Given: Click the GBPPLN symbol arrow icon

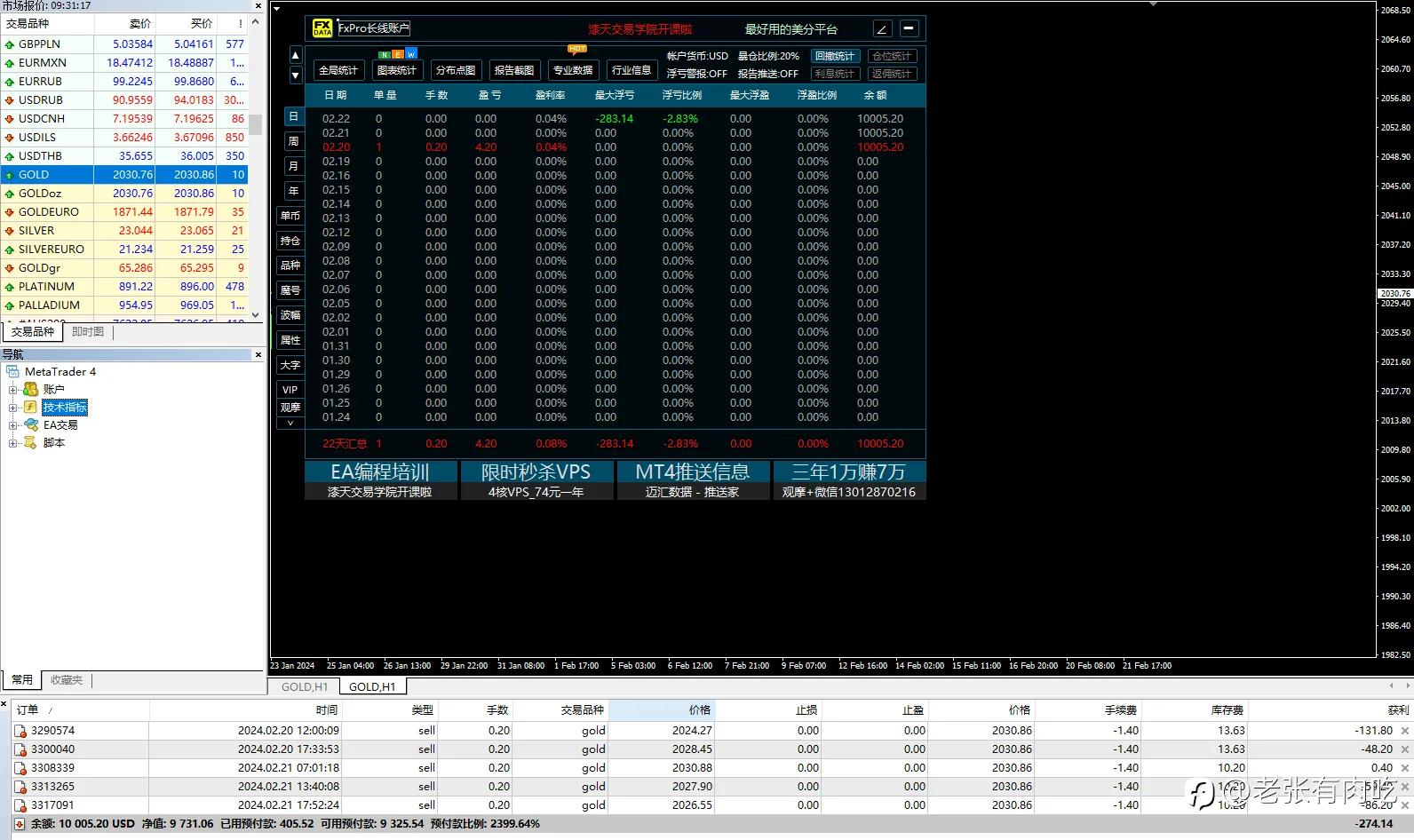Looking at the screenshot, I should click(x=10, y=44).
